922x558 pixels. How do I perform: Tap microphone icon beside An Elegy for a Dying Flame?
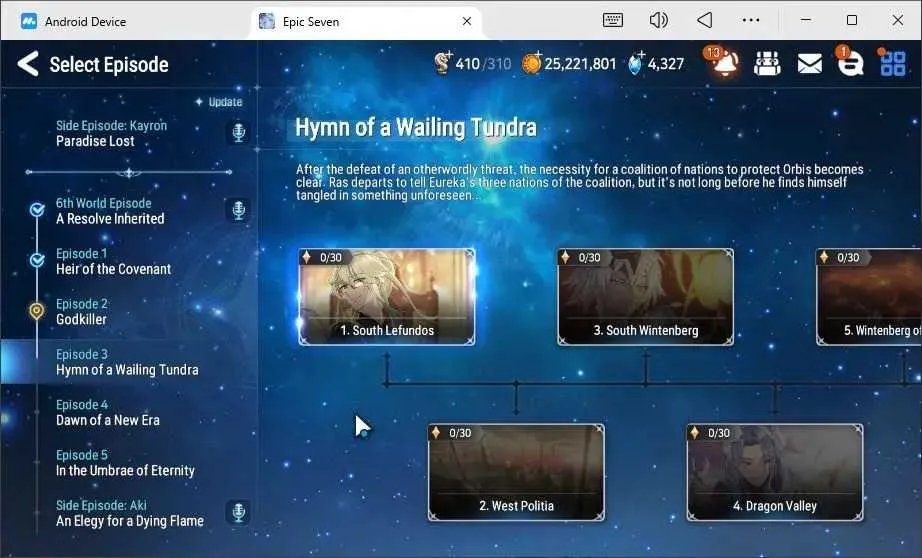(x=238, y=512)
